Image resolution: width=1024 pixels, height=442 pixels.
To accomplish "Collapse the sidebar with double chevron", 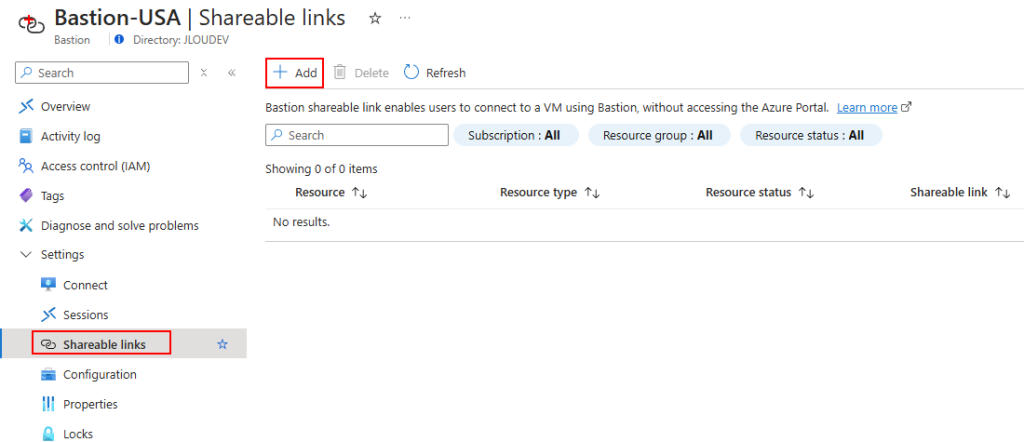I will 232,72.
